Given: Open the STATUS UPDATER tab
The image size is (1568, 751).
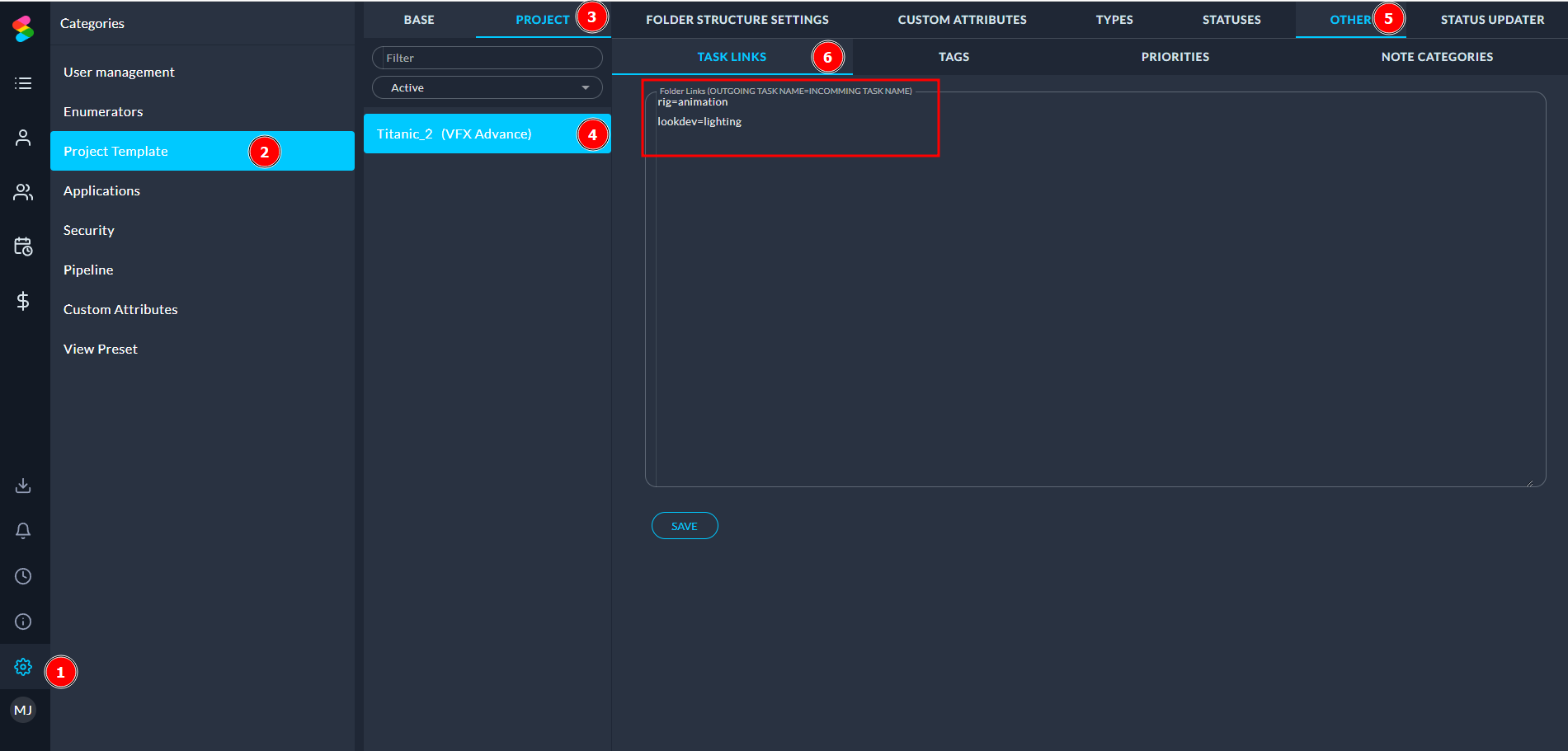Looking at the screenshot, I should [1492, 20].
